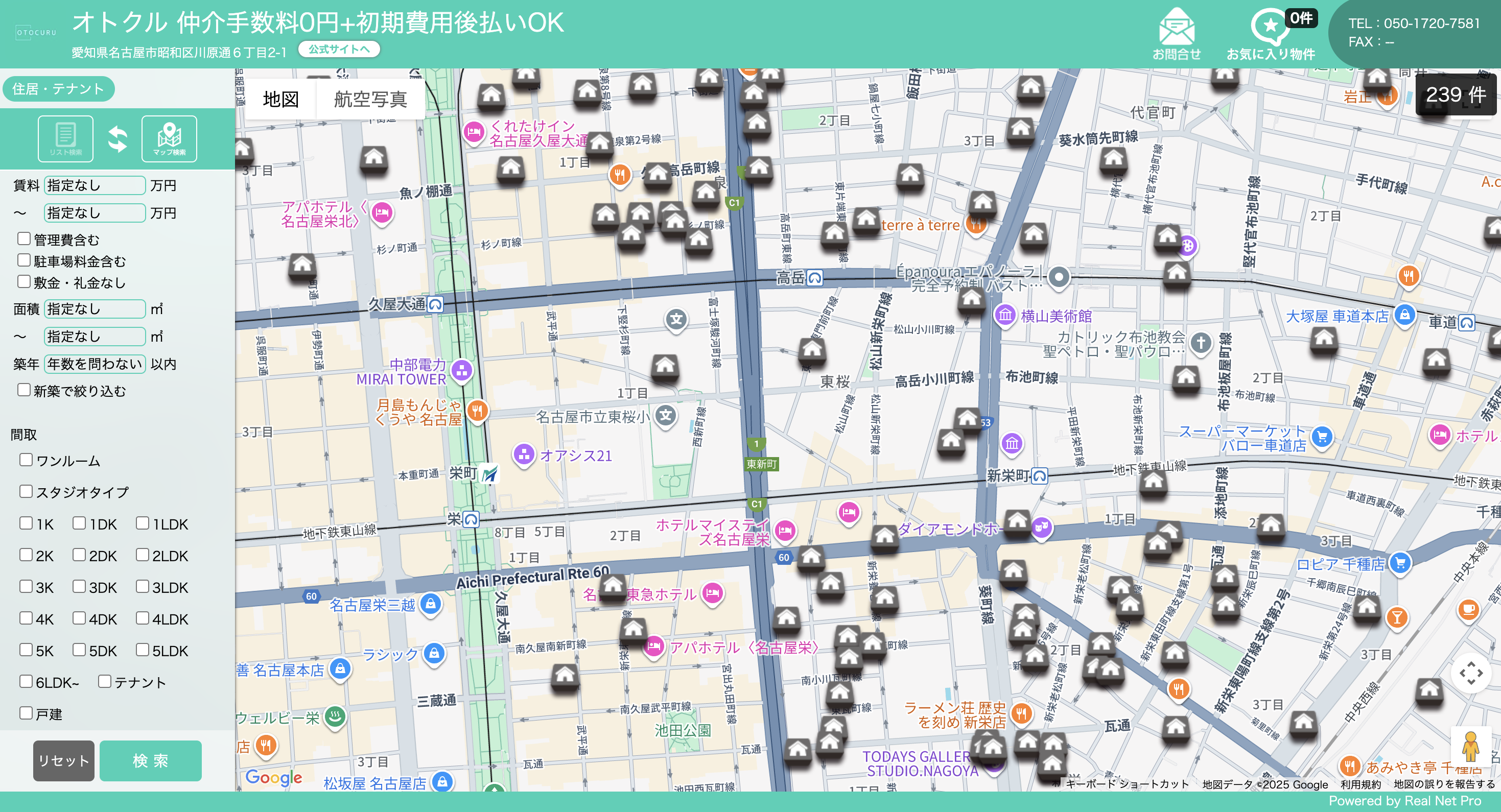The height and width of the screenshot is (812, 1501).
Task: Click the ロピア 千種店 shopping cart marker
Action: pyautogui.click(x=1400, y=563)
